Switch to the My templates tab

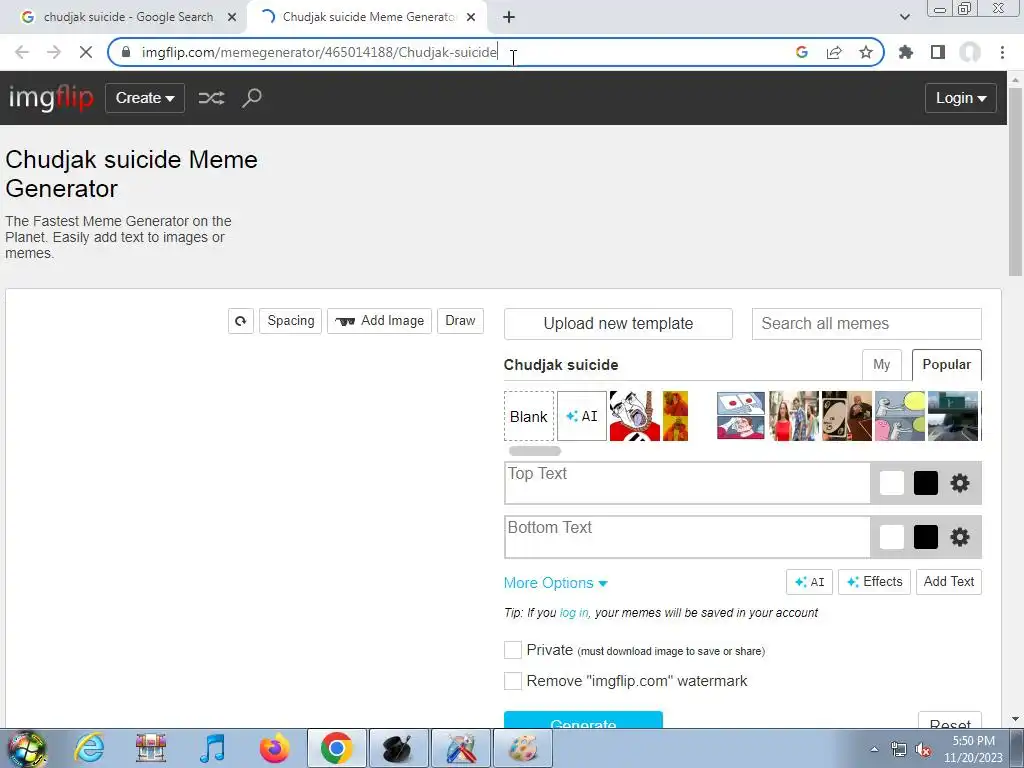[882, 364]
